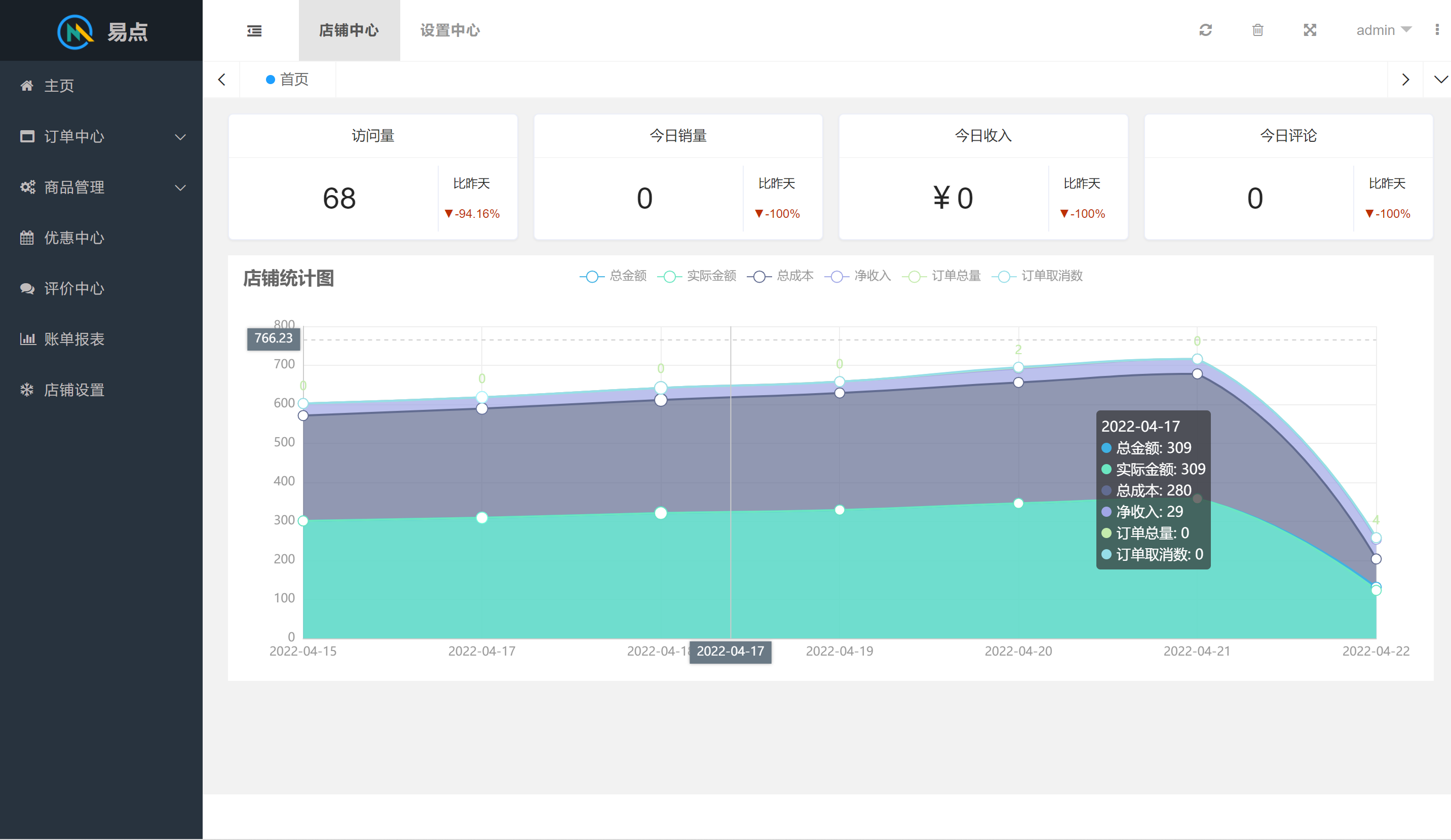The width and height of the screenshot is (1451, 840).
Task: Collapse the sidebar using the menu-fold icon
Action: click(254, 30)
